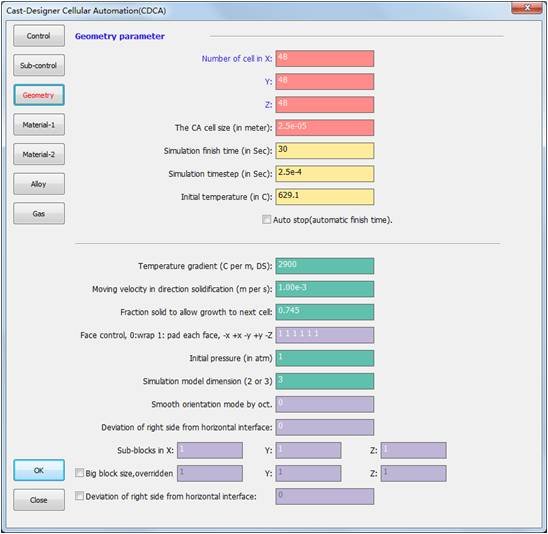The image size is (548, 534).
Task: Open the Gas parameters page
Action: (x=39, y=213)
